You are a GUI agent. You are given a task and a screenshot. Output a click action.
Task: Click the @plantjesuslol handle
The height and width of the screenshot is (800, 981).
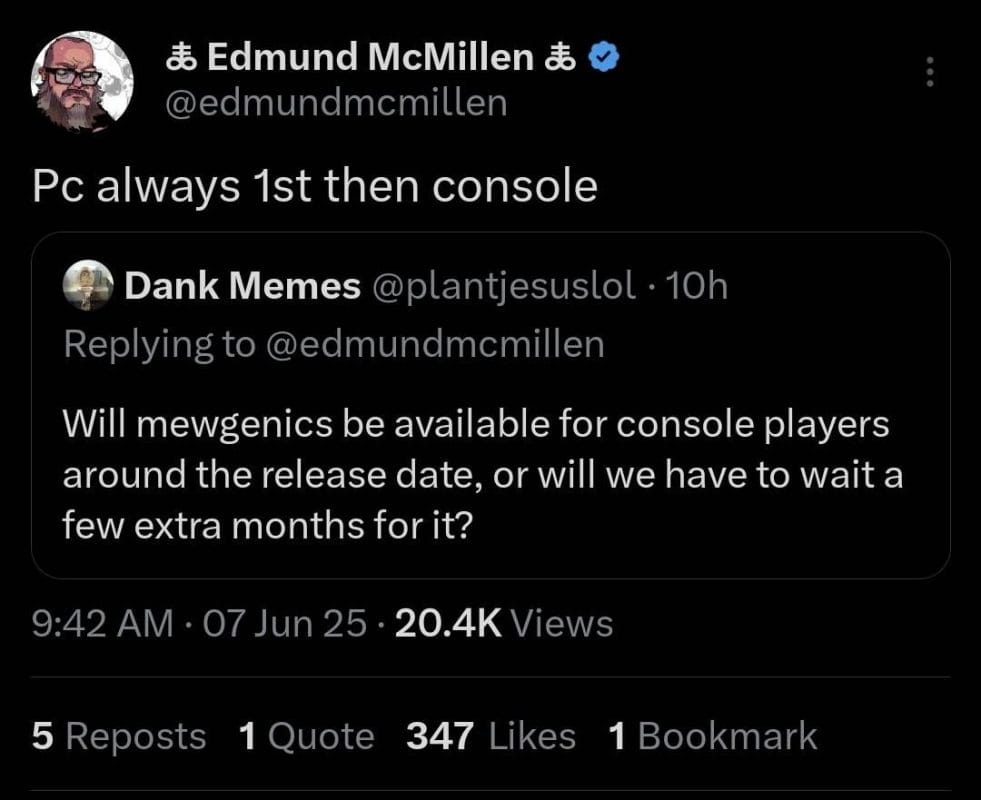(503, 288)
